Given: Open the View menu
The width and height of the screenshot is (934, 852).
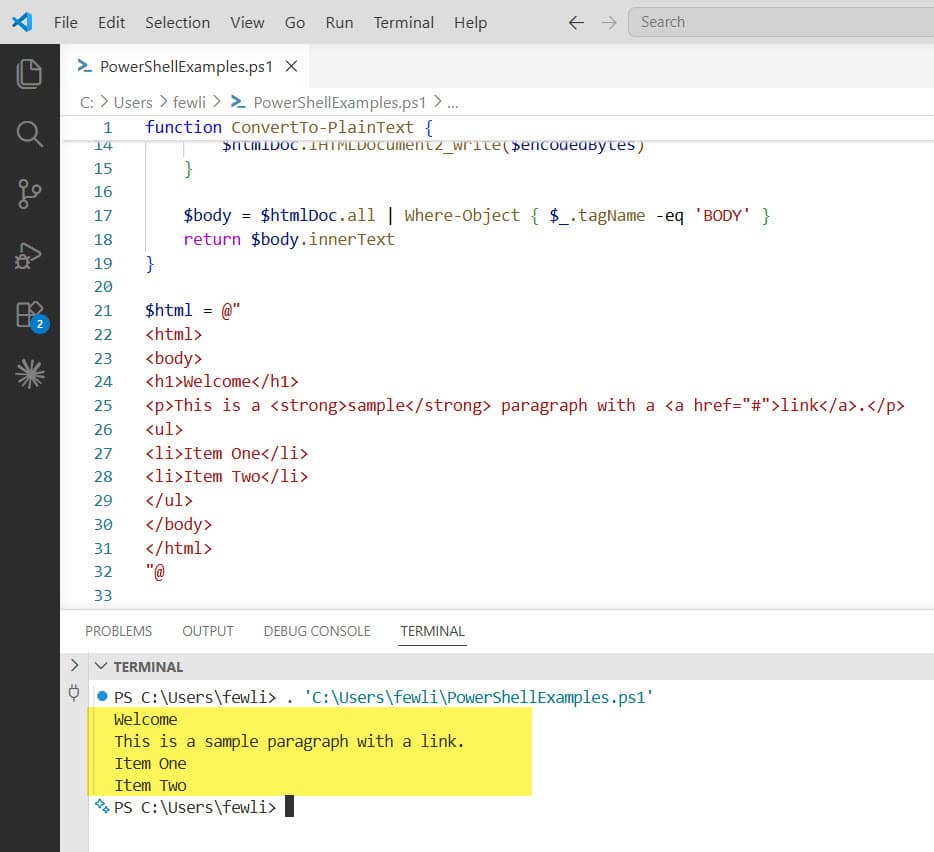Looking at the screenshot, I should pyautogui.click(x=247, y=23).
